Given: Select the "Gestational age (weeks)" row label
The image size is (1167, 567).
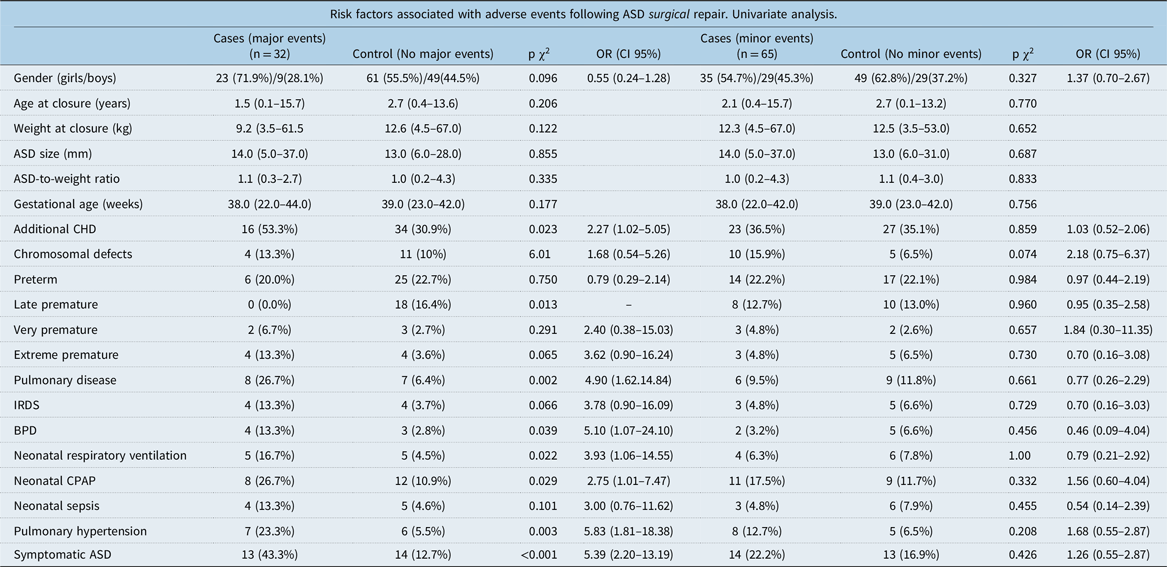Looking at the screenshot, I should pos(78,203).
